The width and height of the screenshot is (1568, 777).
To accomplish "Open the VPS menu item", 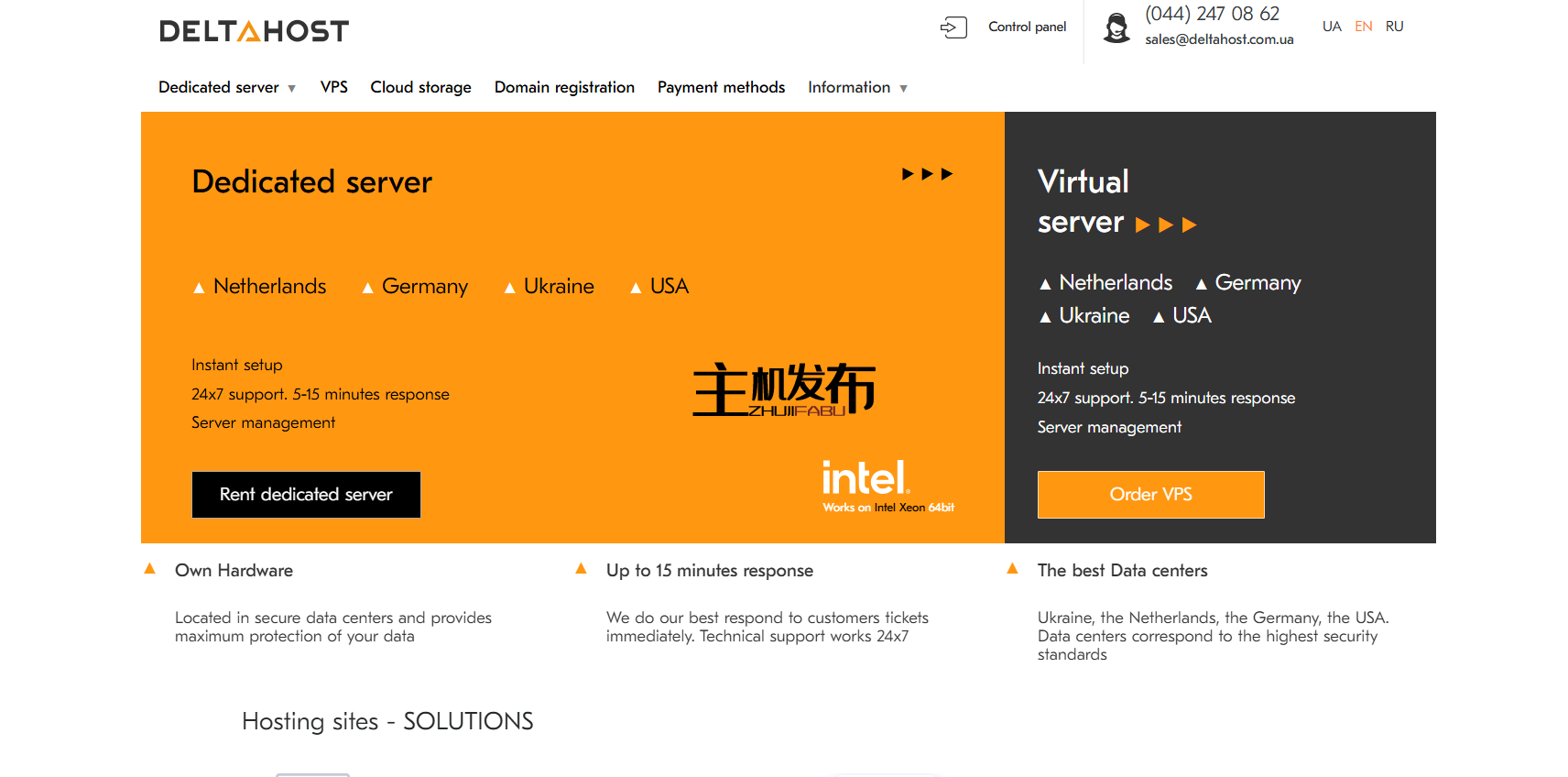I will coord(333,87).
